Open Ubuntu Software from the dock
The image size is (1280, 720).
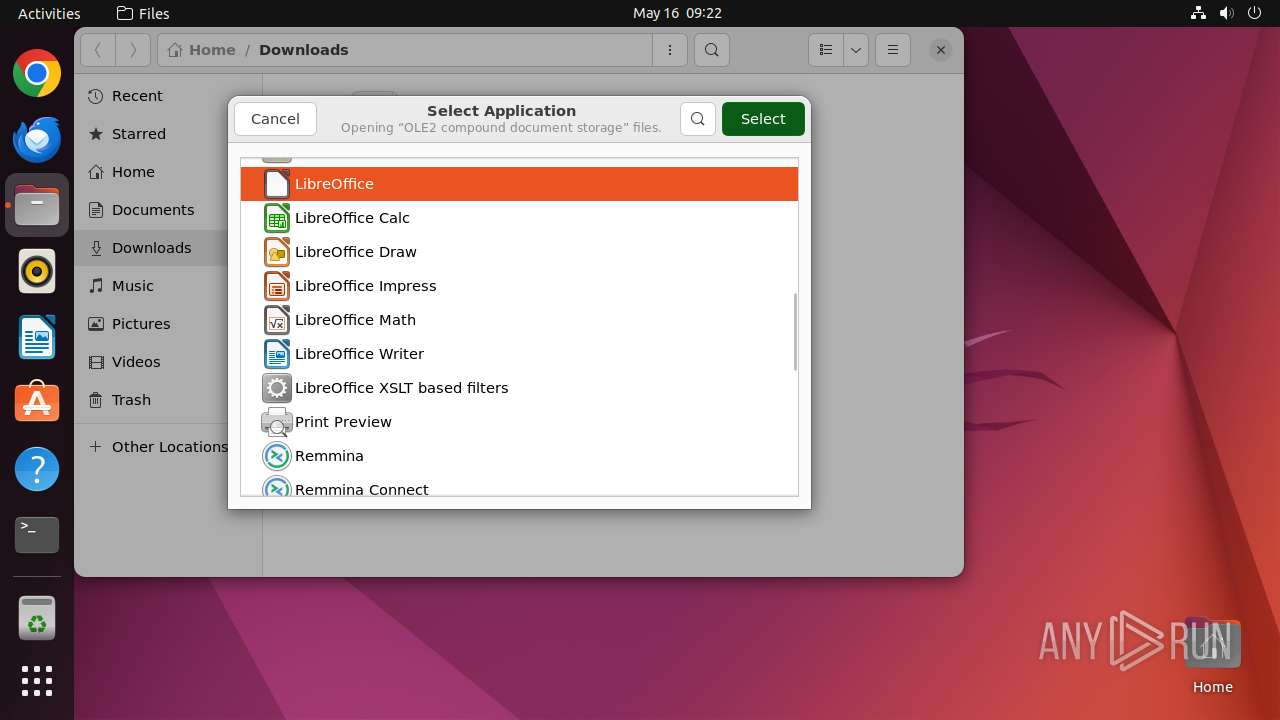37,403
